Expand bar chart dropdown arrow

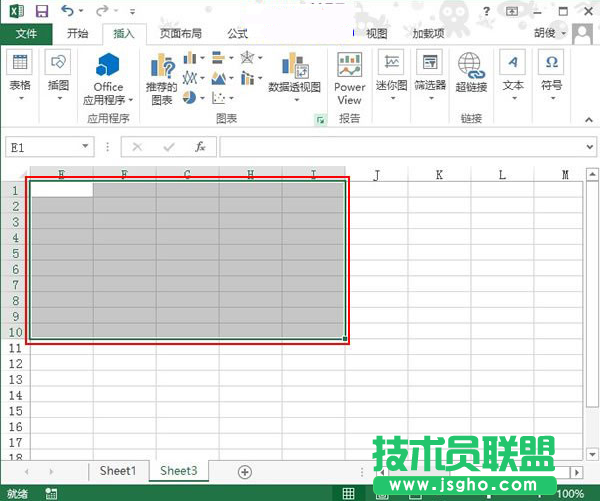pos(231,58)
